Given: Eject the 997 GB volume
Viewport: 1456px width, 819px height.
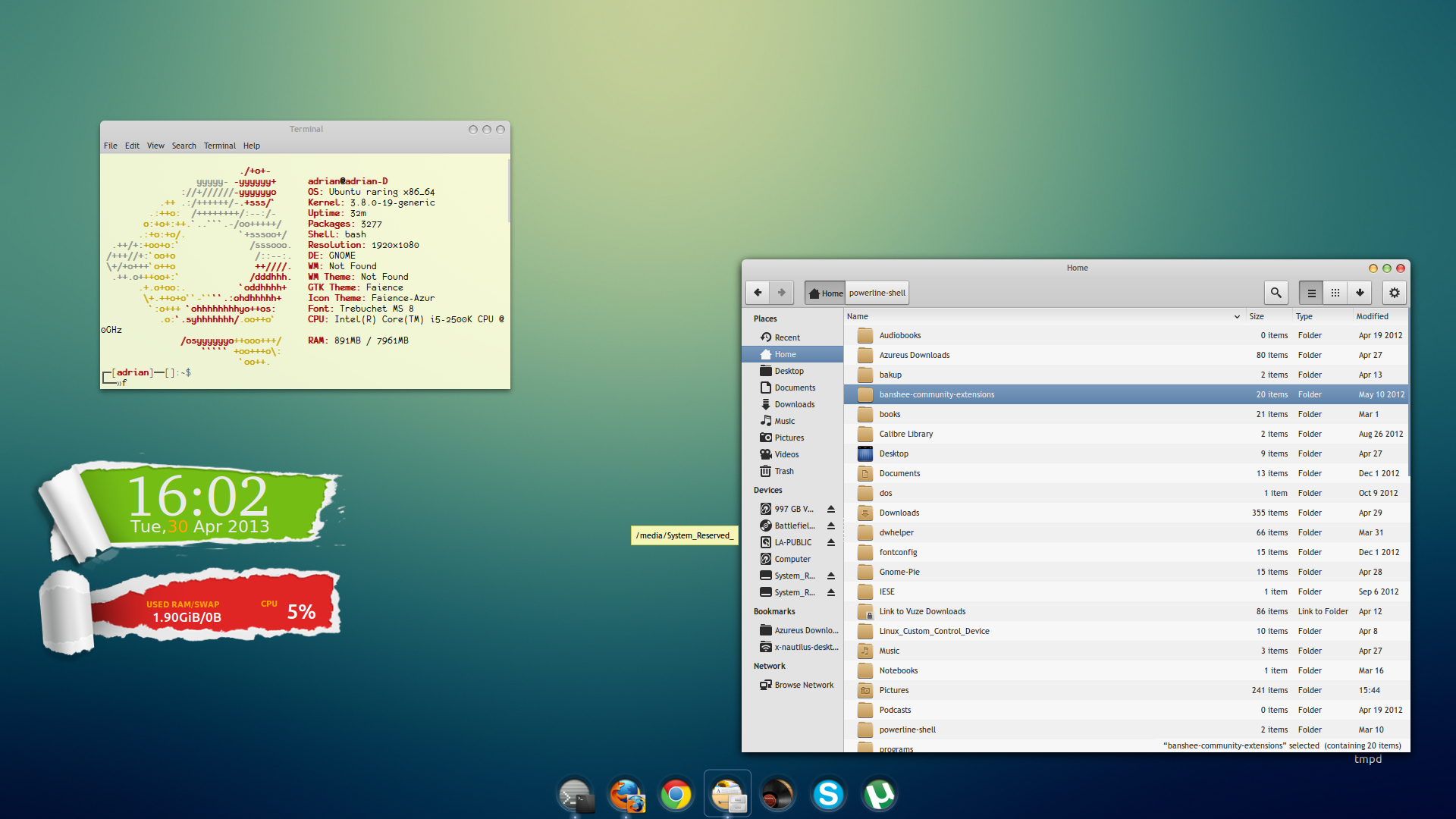Looking at the screenshot, I should tap(831, 509).
